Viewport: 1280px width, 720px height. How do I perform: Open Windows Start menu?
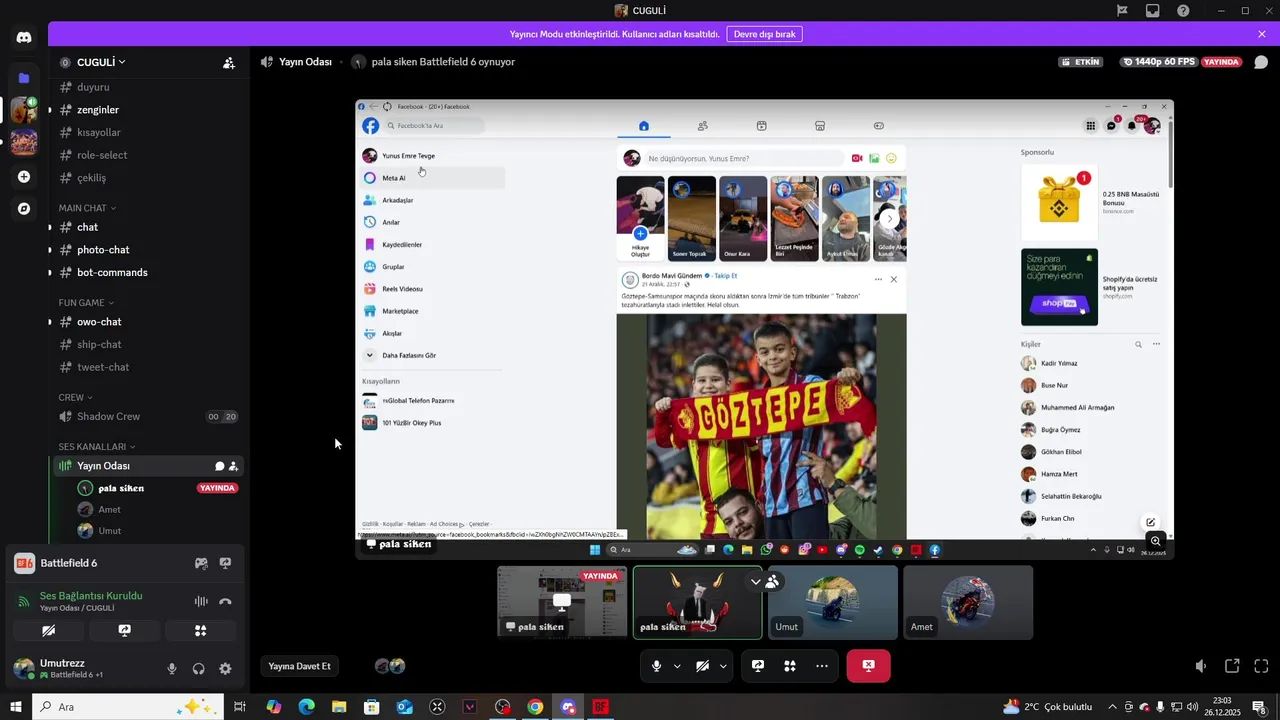pyautogui.click(x=15, y=707)
